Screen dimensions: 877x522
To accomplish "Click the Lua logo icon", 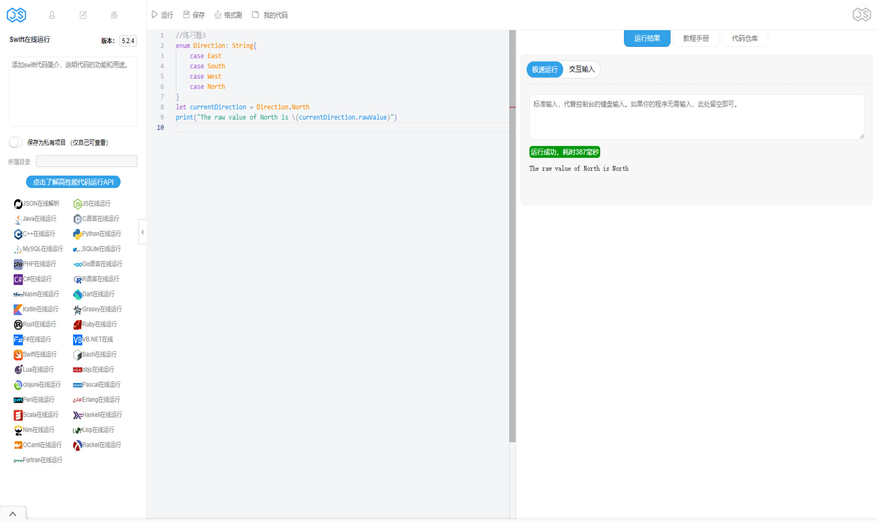I will [18, 370].
